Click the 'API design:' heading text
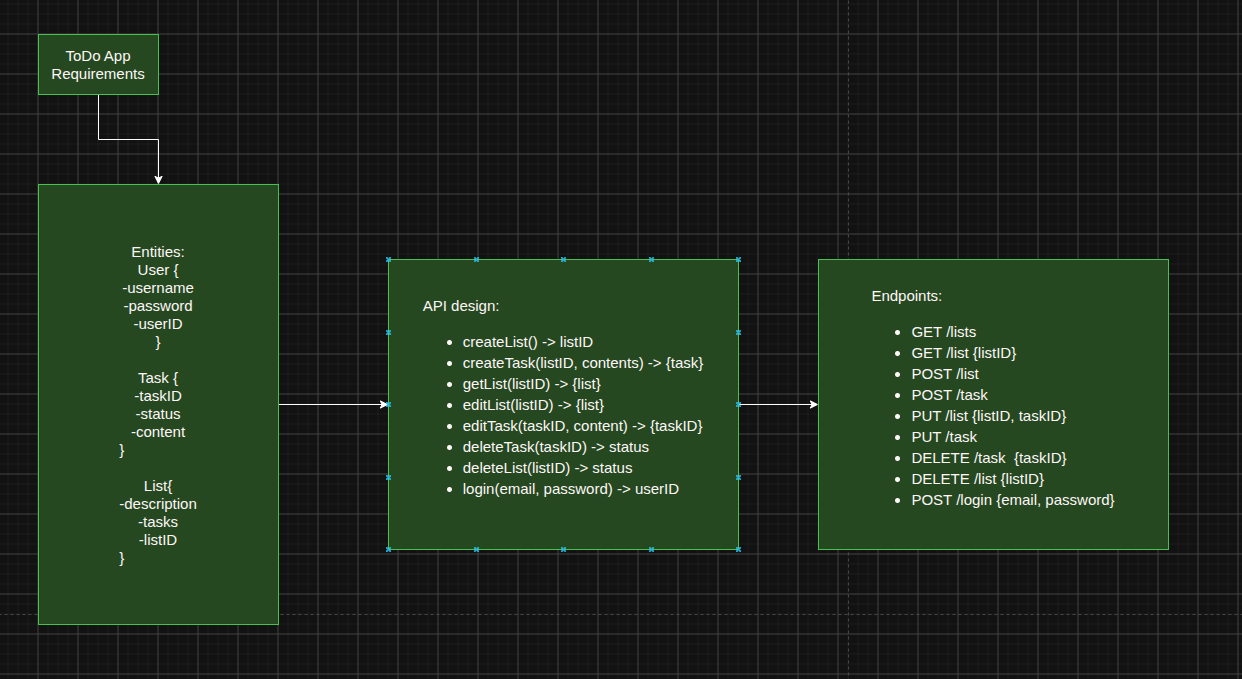 (x=460, y=306)
